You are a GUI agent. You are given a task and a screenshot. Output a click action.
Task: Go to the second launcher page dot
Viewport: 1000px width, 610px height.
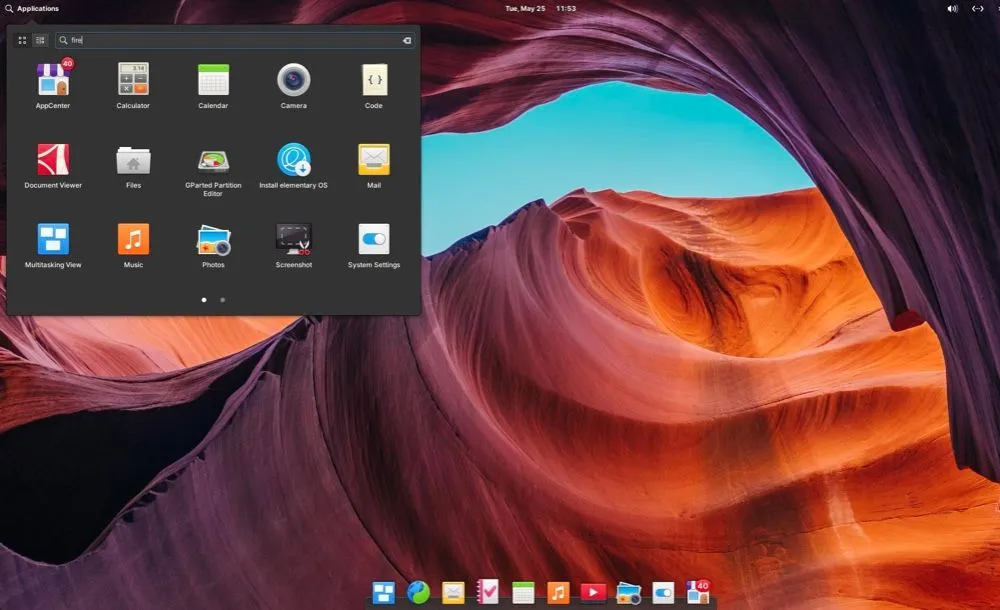point(223,299)
